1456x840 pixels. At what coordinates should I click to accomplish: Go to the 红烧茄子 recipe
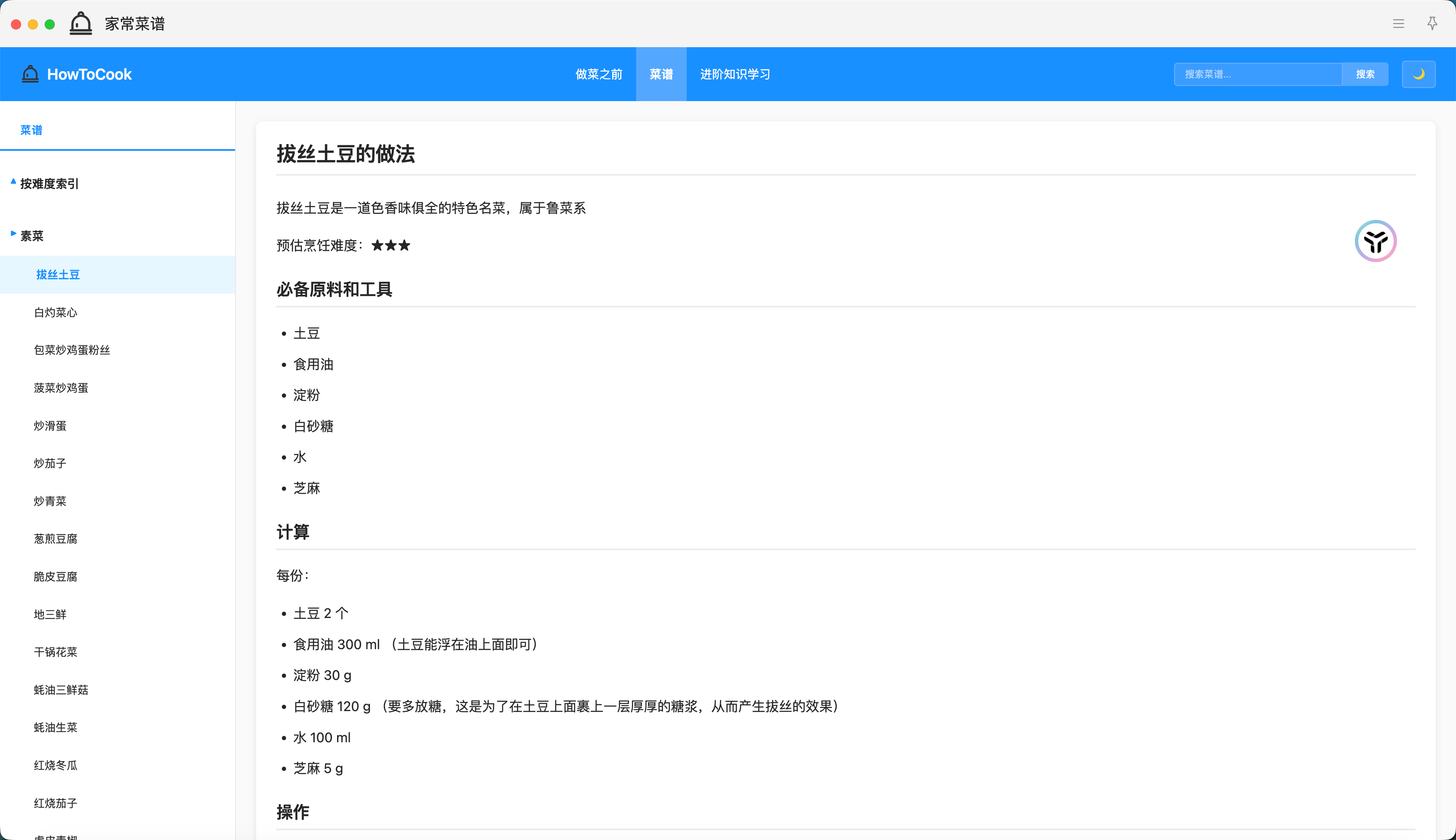pos(55,803)
